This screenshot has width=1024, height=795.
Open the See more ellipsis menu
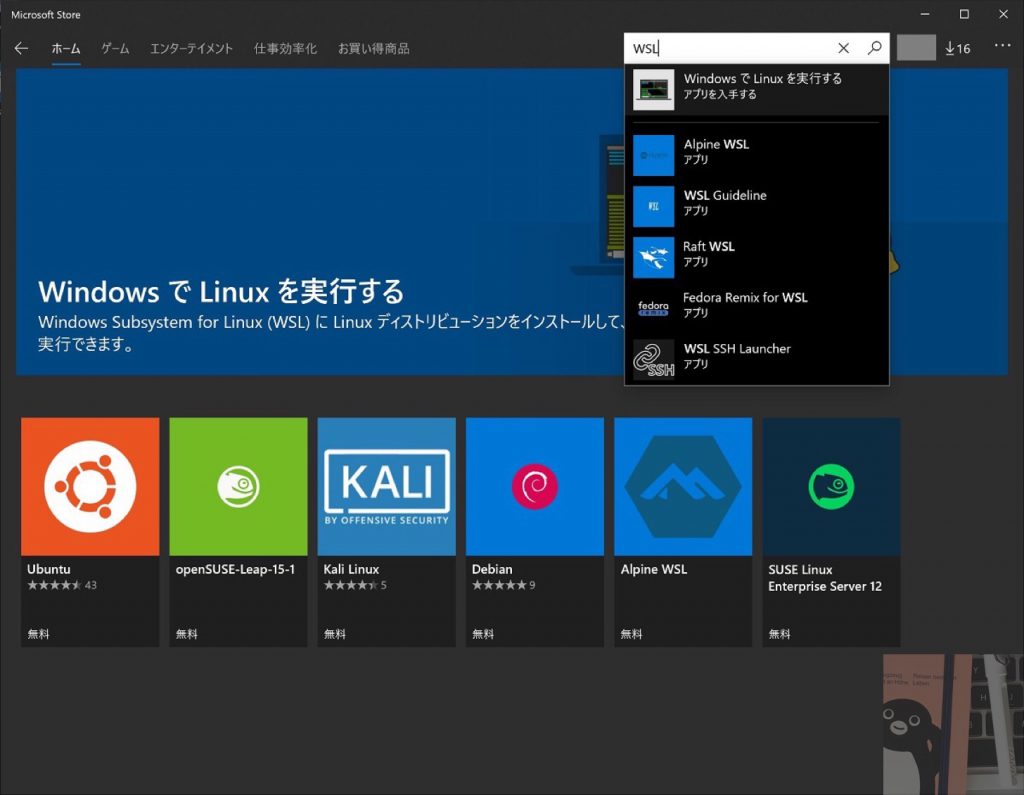(x=1002, y=46)
